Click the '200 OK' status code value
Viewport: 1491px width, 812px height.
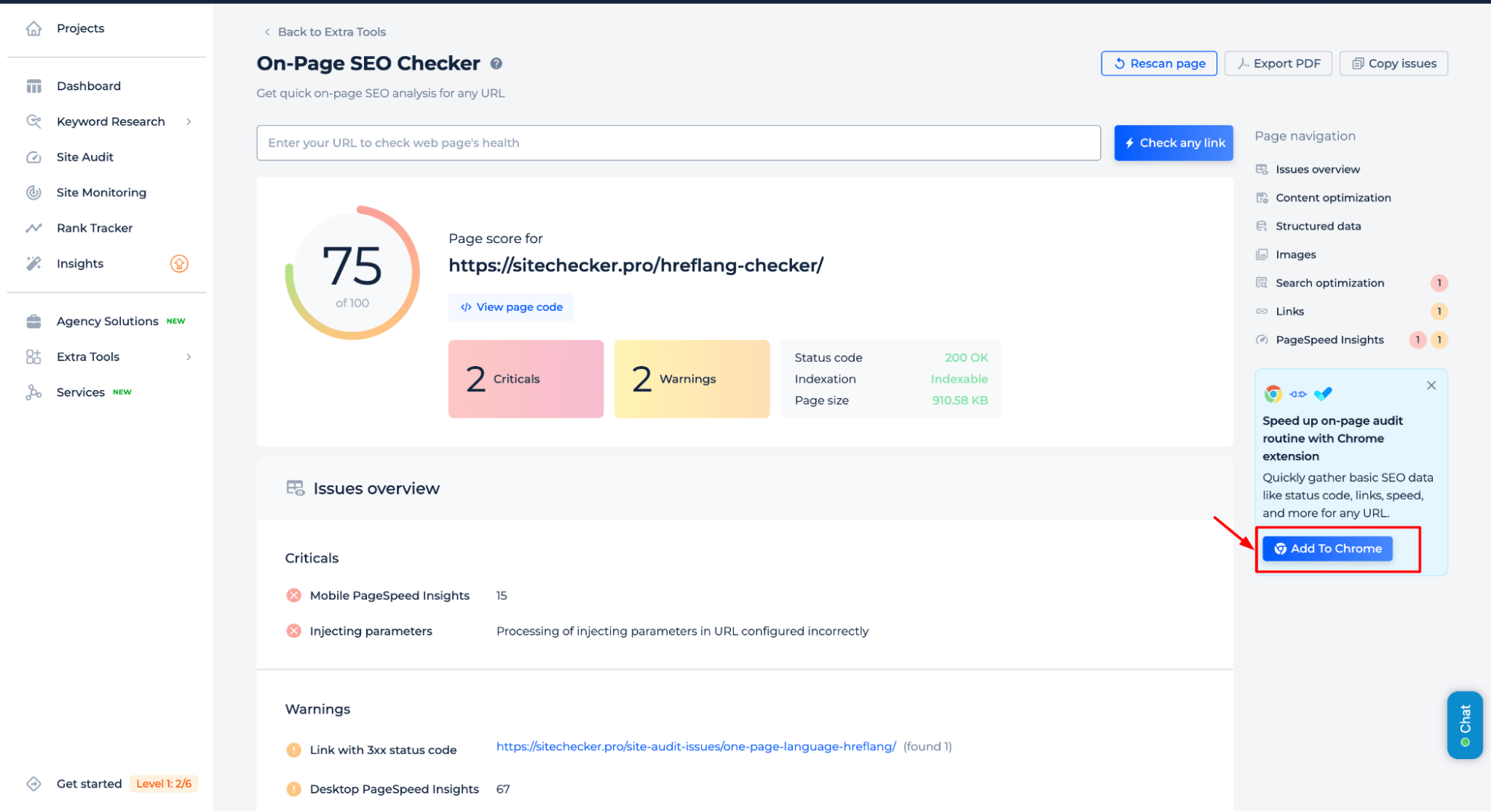click(x=966, y=358)
